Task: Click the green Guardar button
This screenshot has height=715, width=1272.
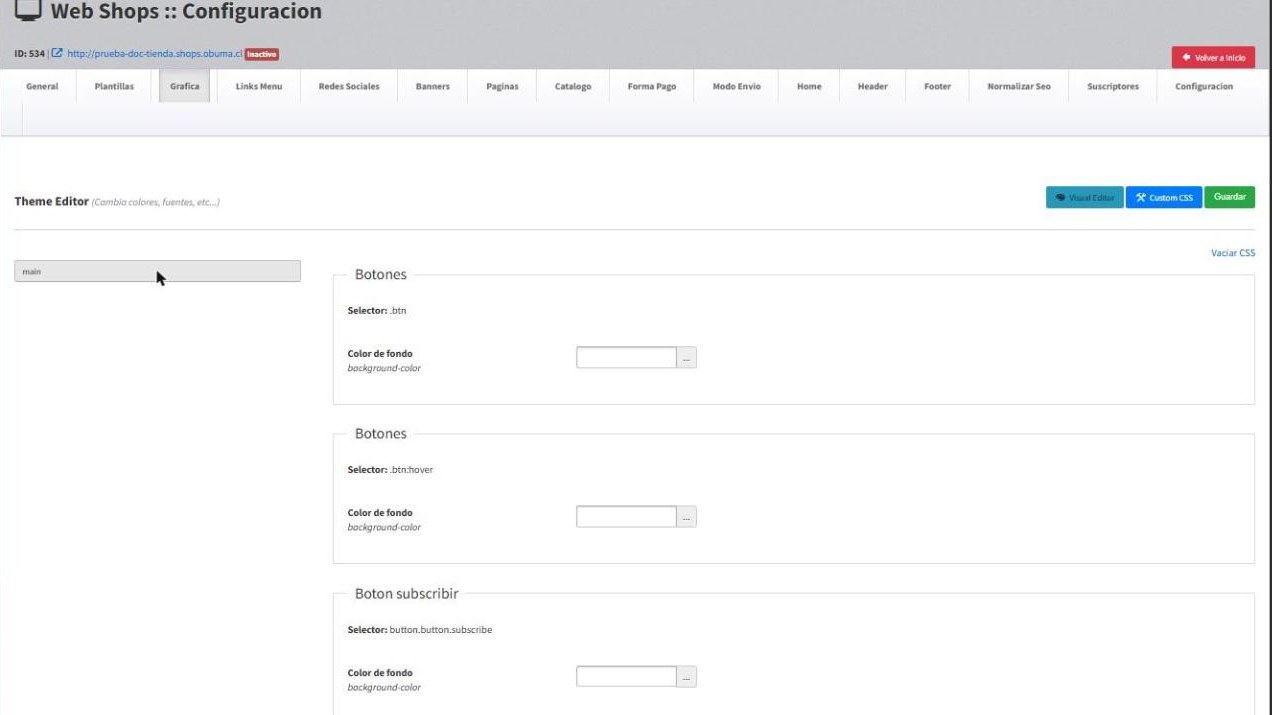Action: point(1229,197)
